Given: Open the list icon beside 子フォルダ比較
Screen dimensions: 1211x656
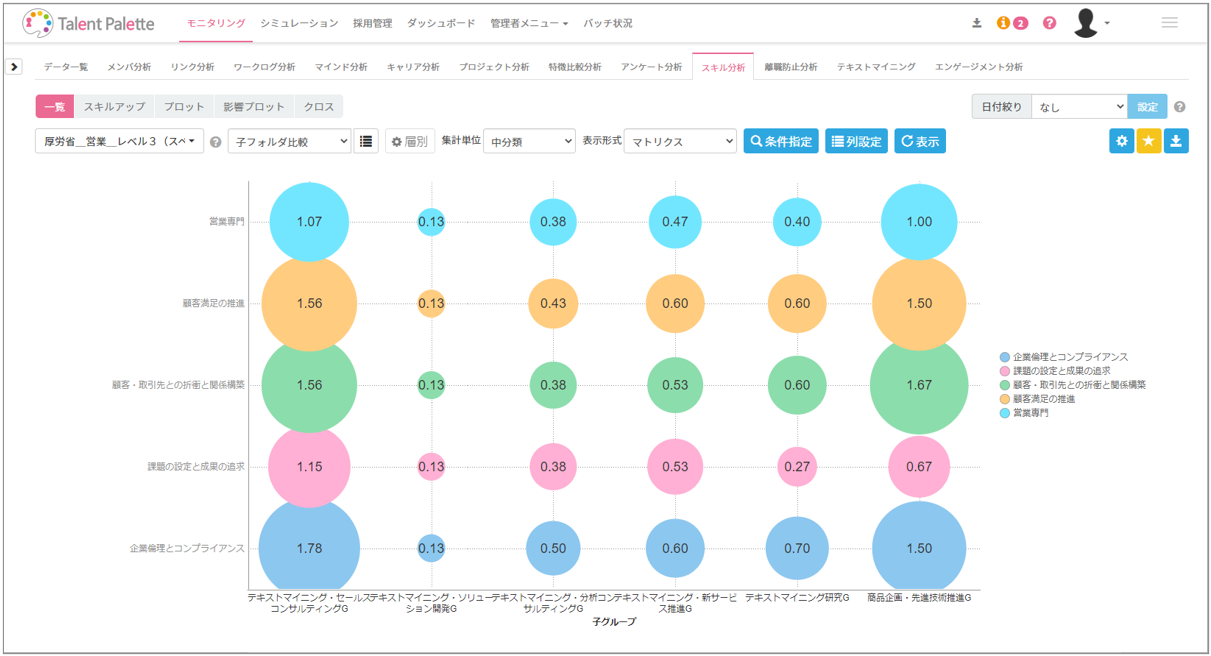Looking at the screenshot, I should tap(366, 141).
